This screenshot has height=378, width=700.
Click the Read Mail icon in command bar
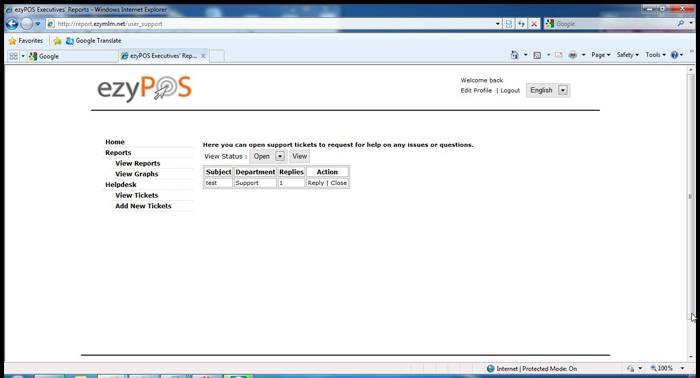(558, 55)
